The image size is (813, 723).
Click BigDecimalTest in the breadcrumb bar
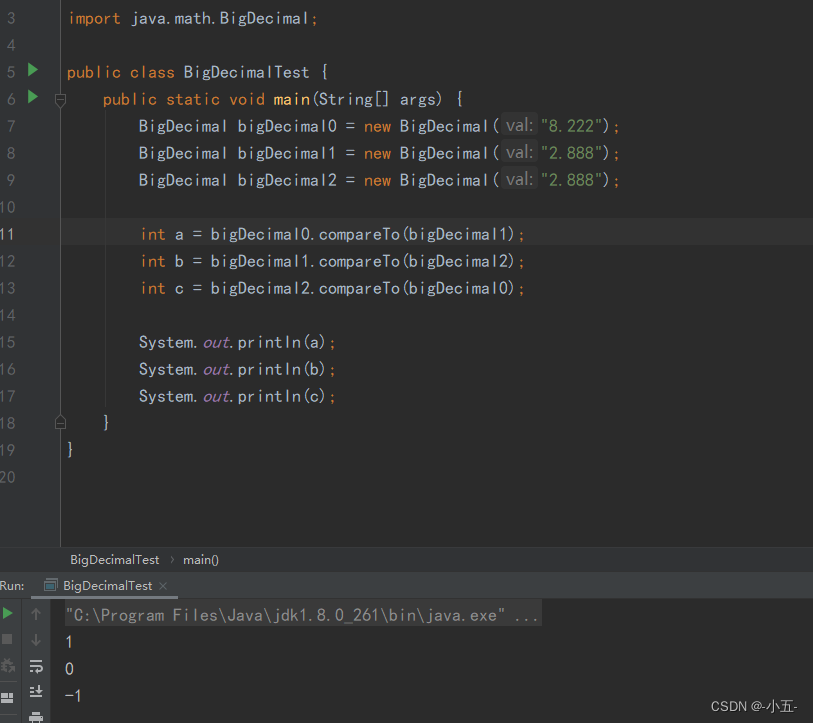114,560
